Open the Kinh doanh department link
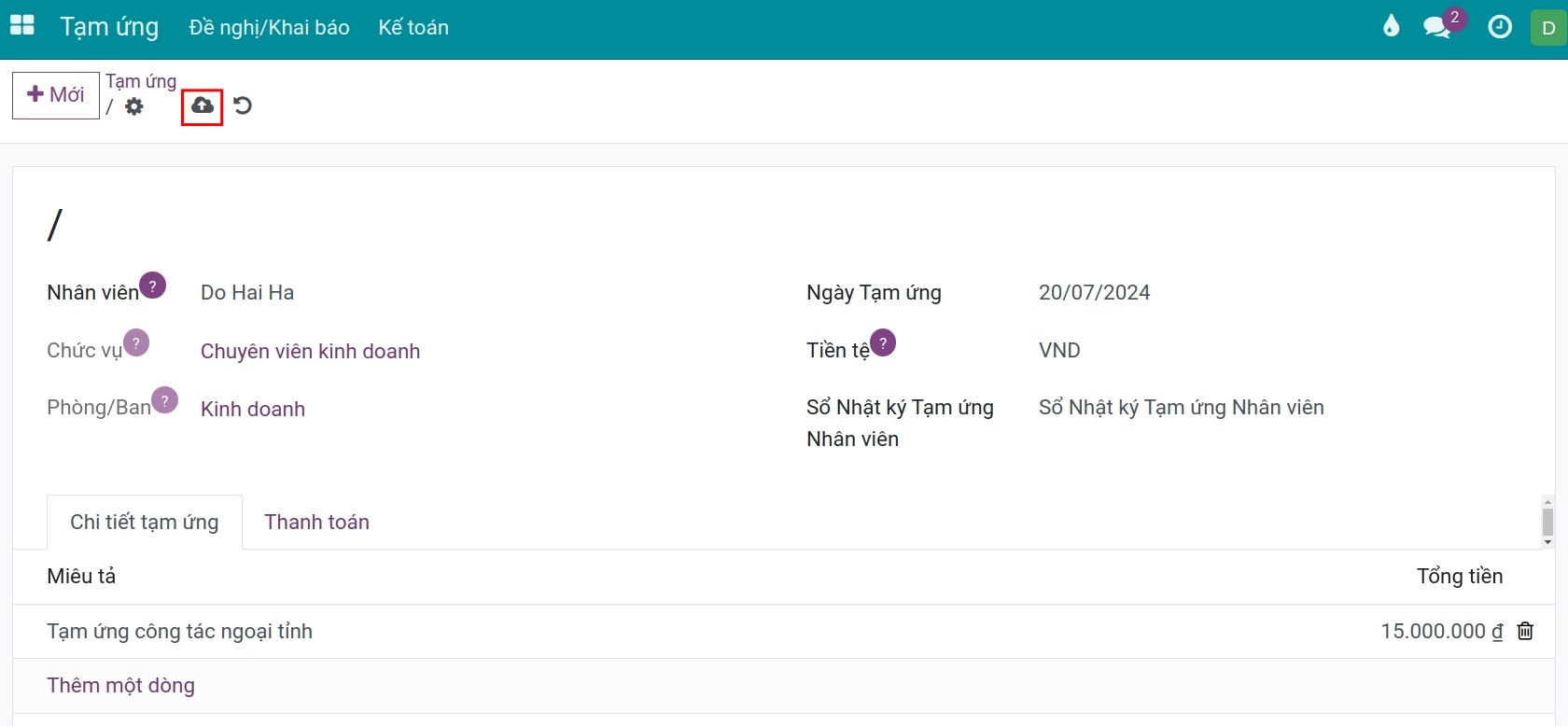Image resolution: width=1568 pixels, height=726 pixels. tap(253, 409)
